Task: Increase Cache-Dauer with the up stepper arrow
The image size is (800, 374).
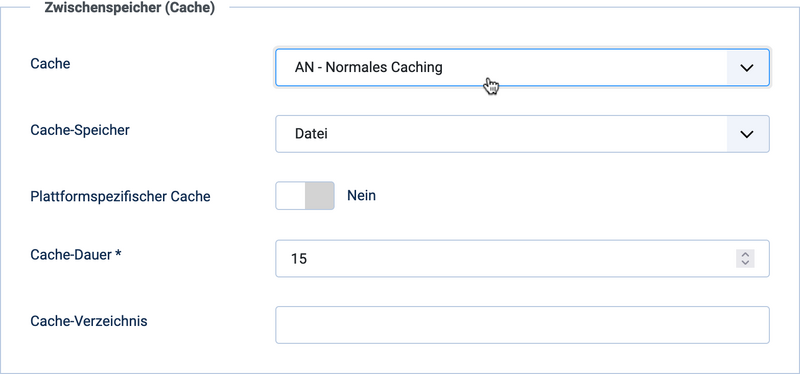Action: (x=745, y=255)
